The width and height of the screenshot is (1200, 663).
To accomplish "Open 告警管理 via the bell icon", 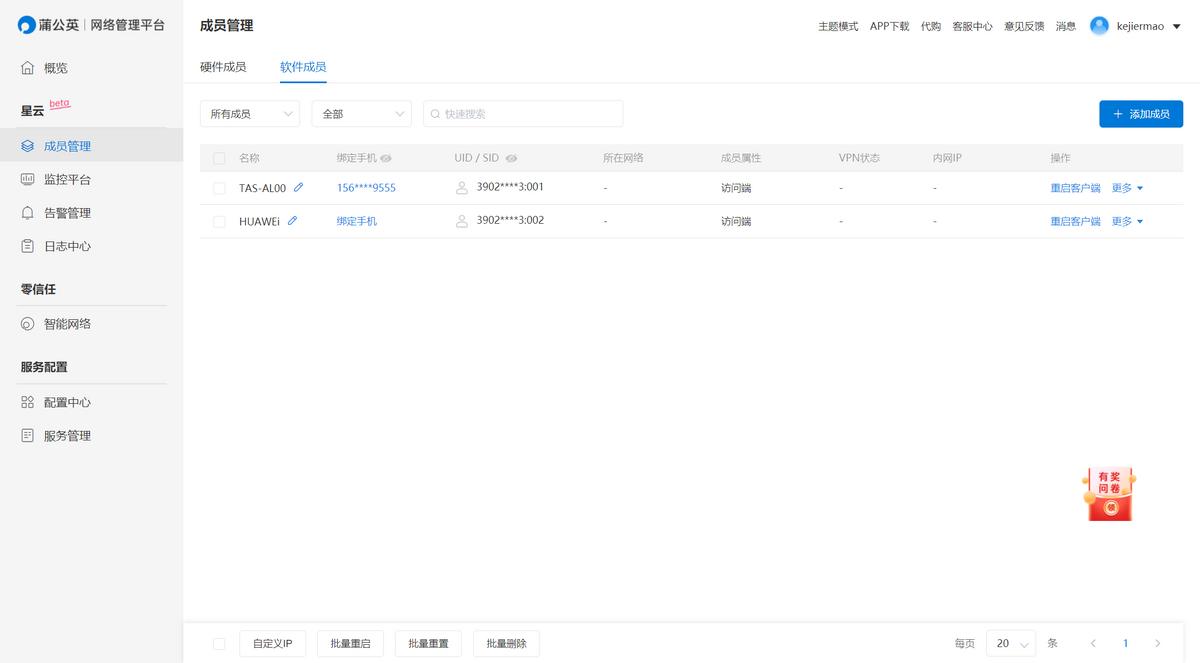I will click(28, 213).
